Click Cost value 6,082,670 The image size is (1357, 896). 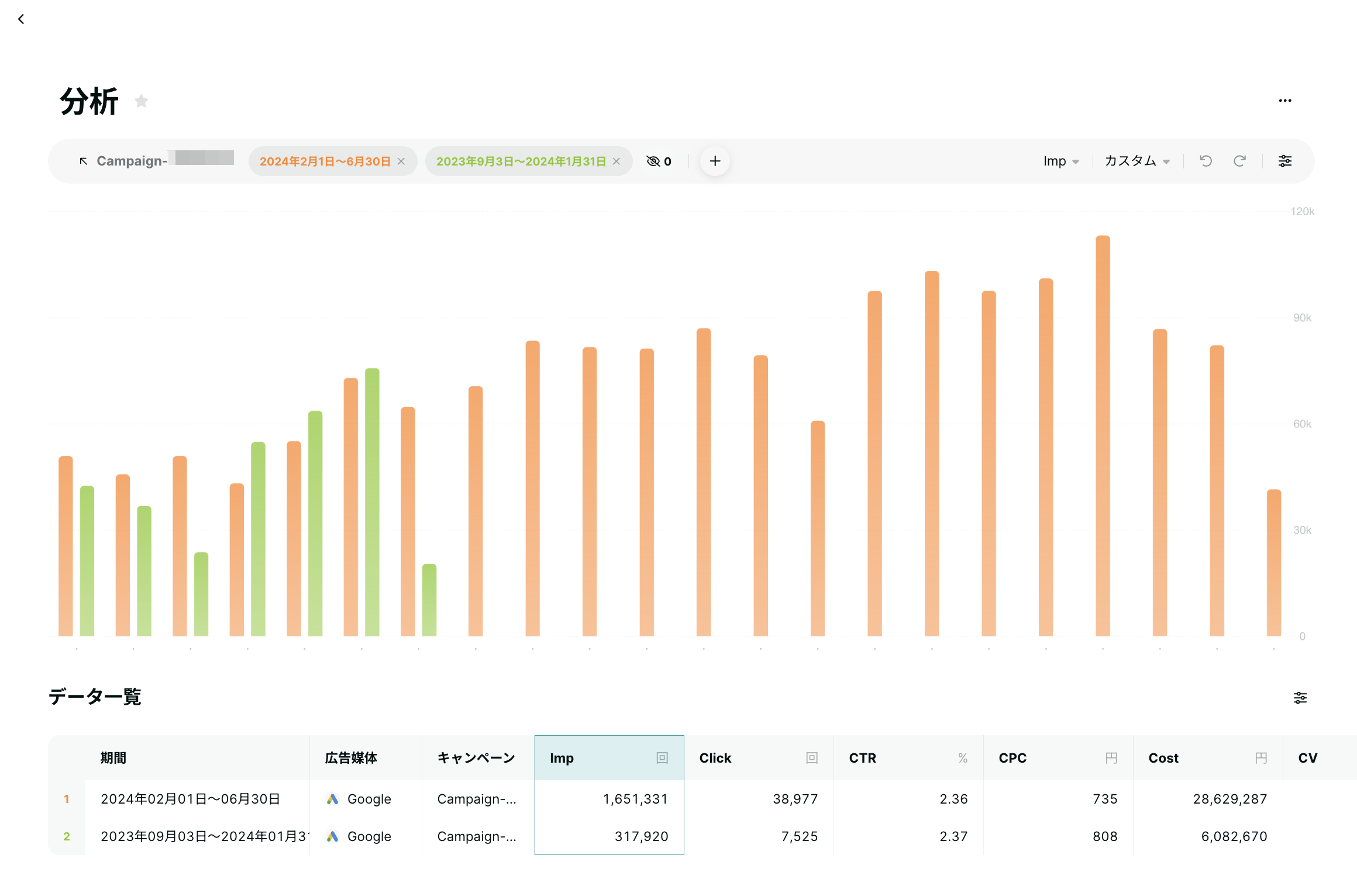click(x=1234, y=836)
